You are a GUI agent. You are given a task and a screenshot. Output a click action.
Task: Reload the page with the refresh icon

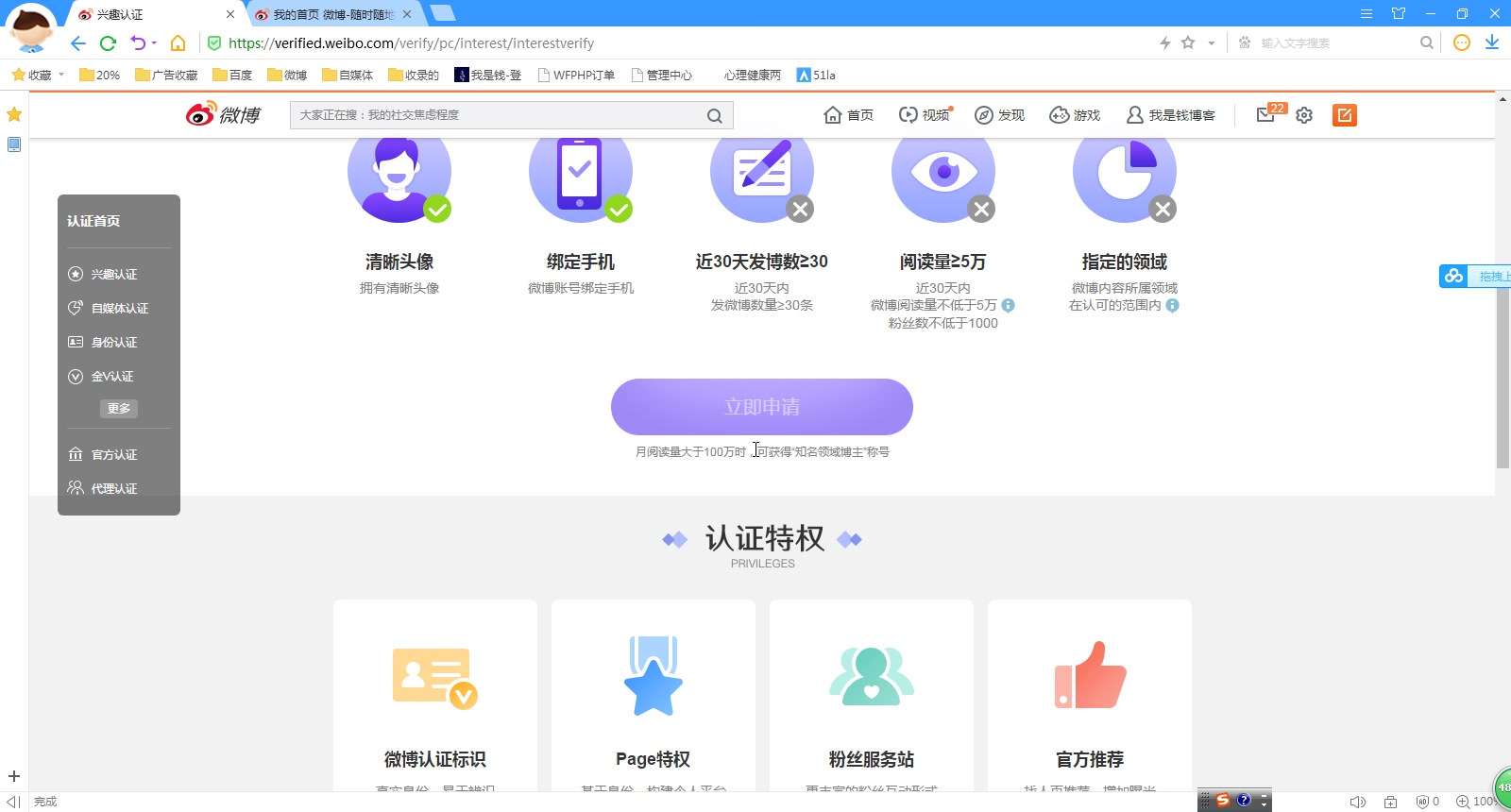pyautogui.click(x=108, y=43)
